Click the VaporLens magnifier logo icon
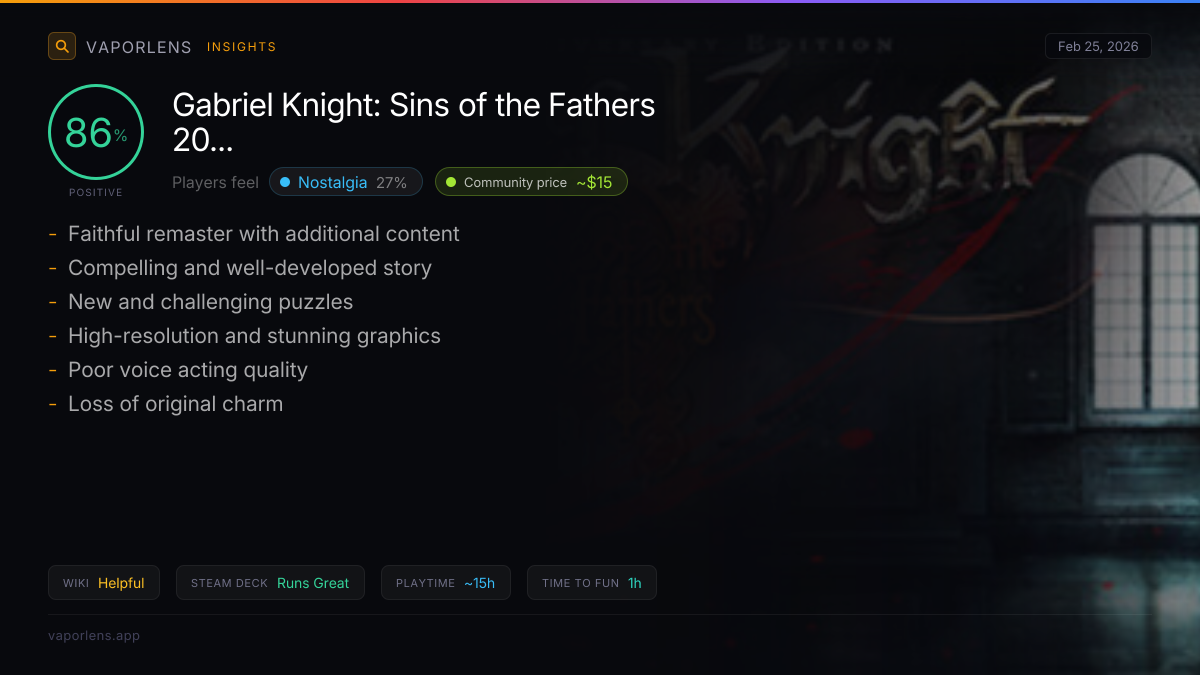Image resolution: width=1200 pixels, height=675 pixels. pos(62,46)
